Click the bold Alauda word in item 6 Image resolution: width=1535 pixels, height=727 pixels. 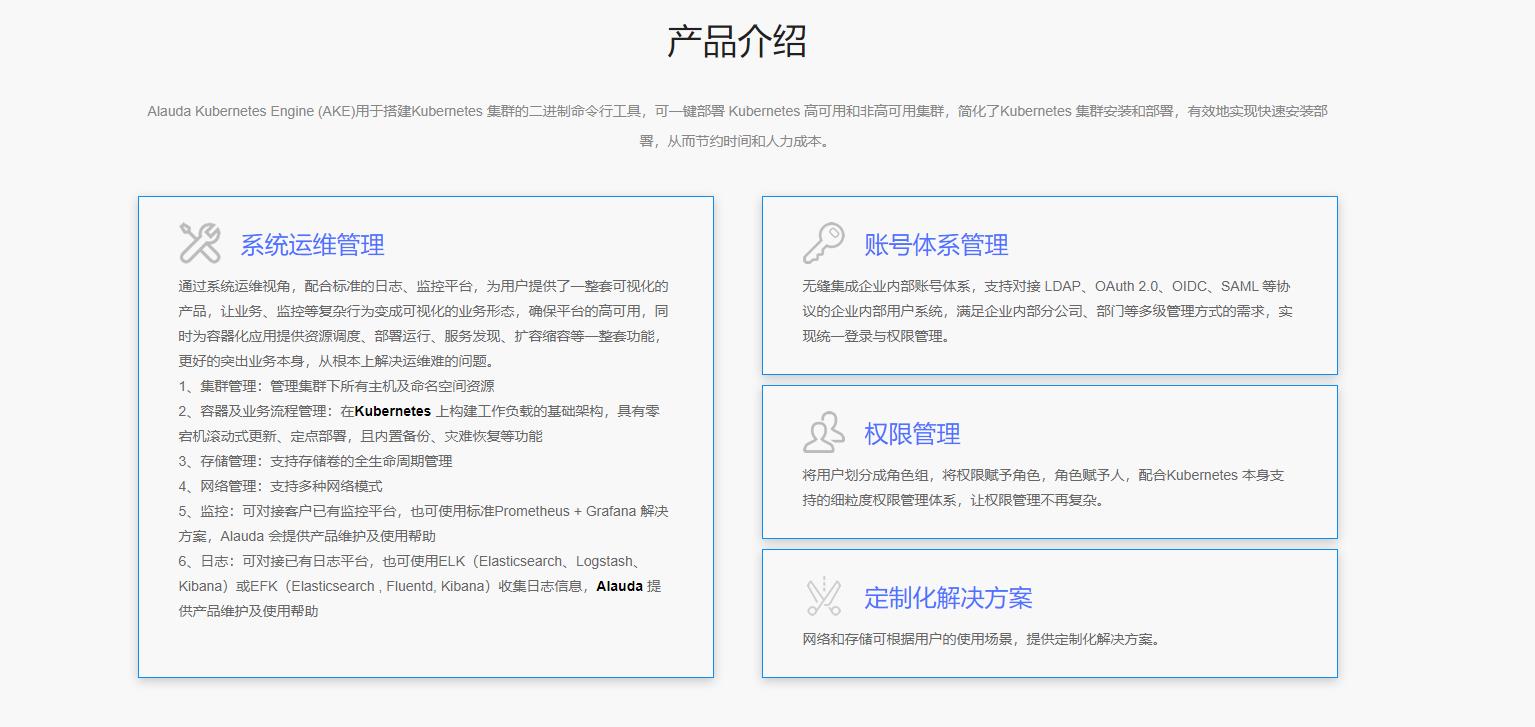point(619,586)
